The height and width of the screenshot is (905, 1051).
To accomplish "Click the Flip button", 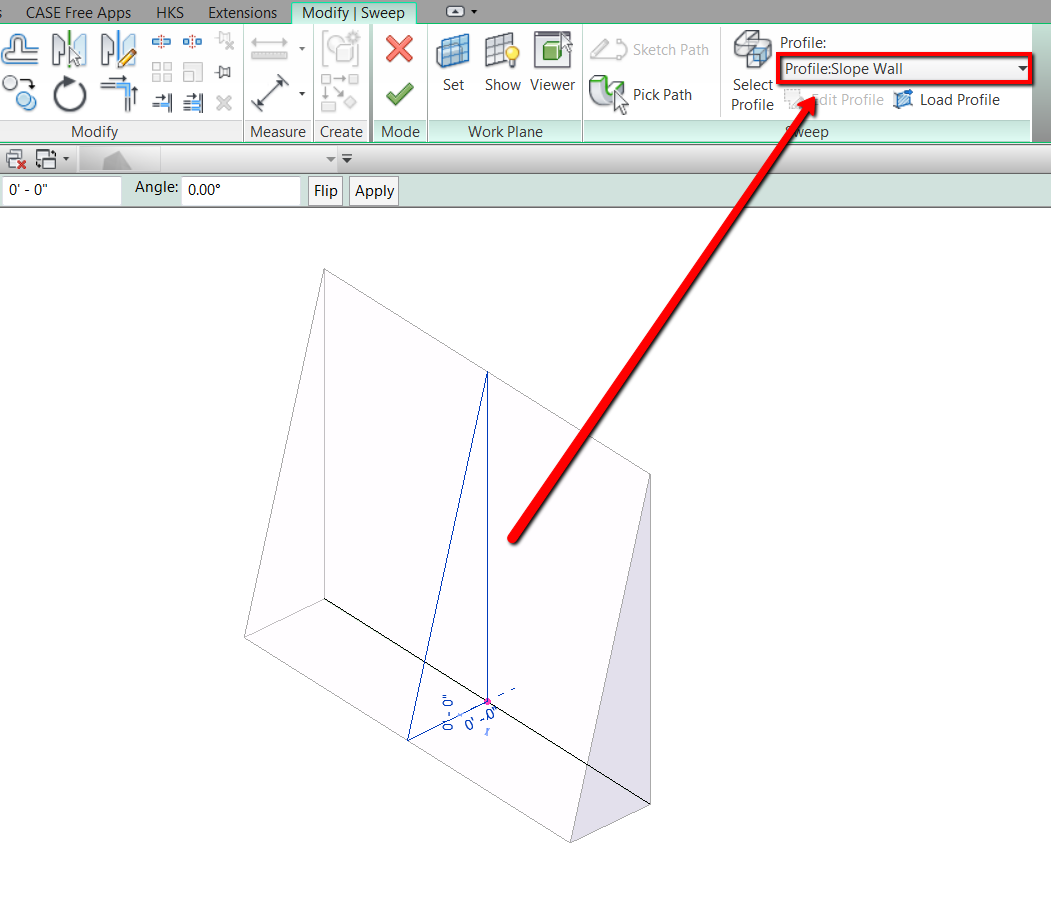I will point(325,190).
